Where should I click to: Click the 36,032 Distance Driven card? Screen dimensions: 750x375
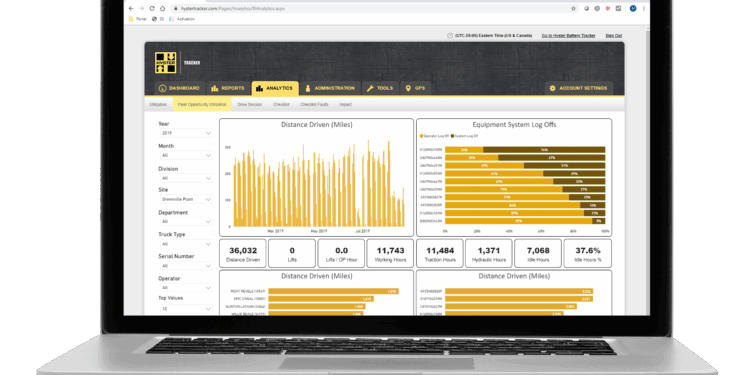tap(243, 254)
